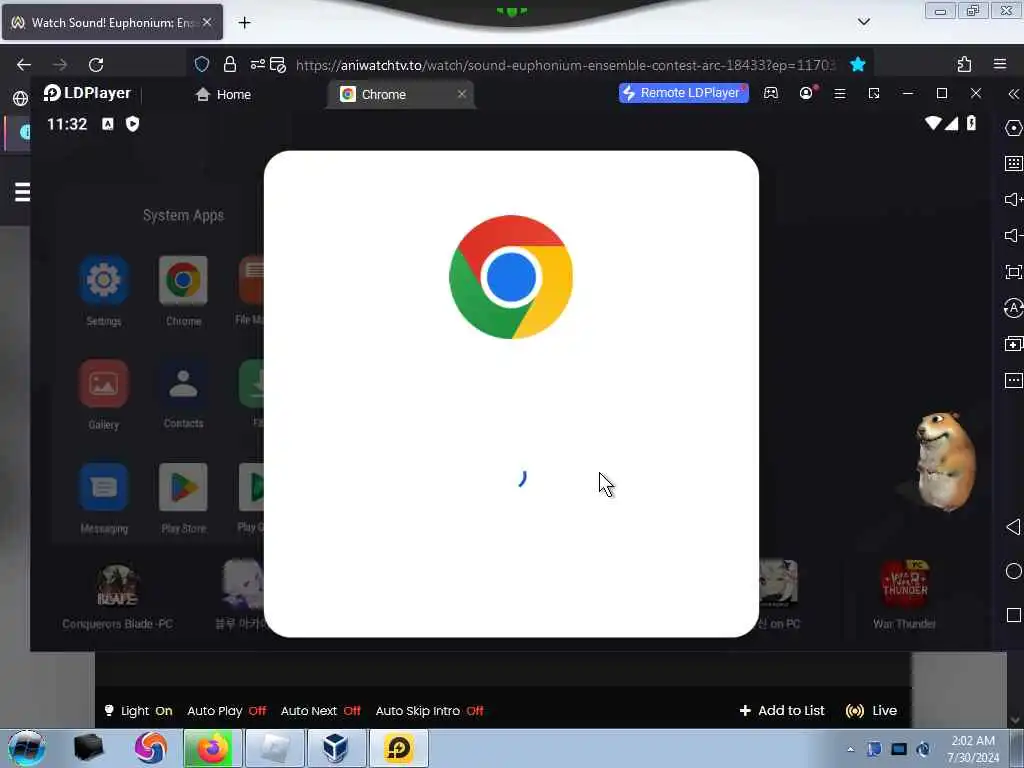
Task: Decrease volume in the LDPlayer sidebar
Action: [1013, 235]
